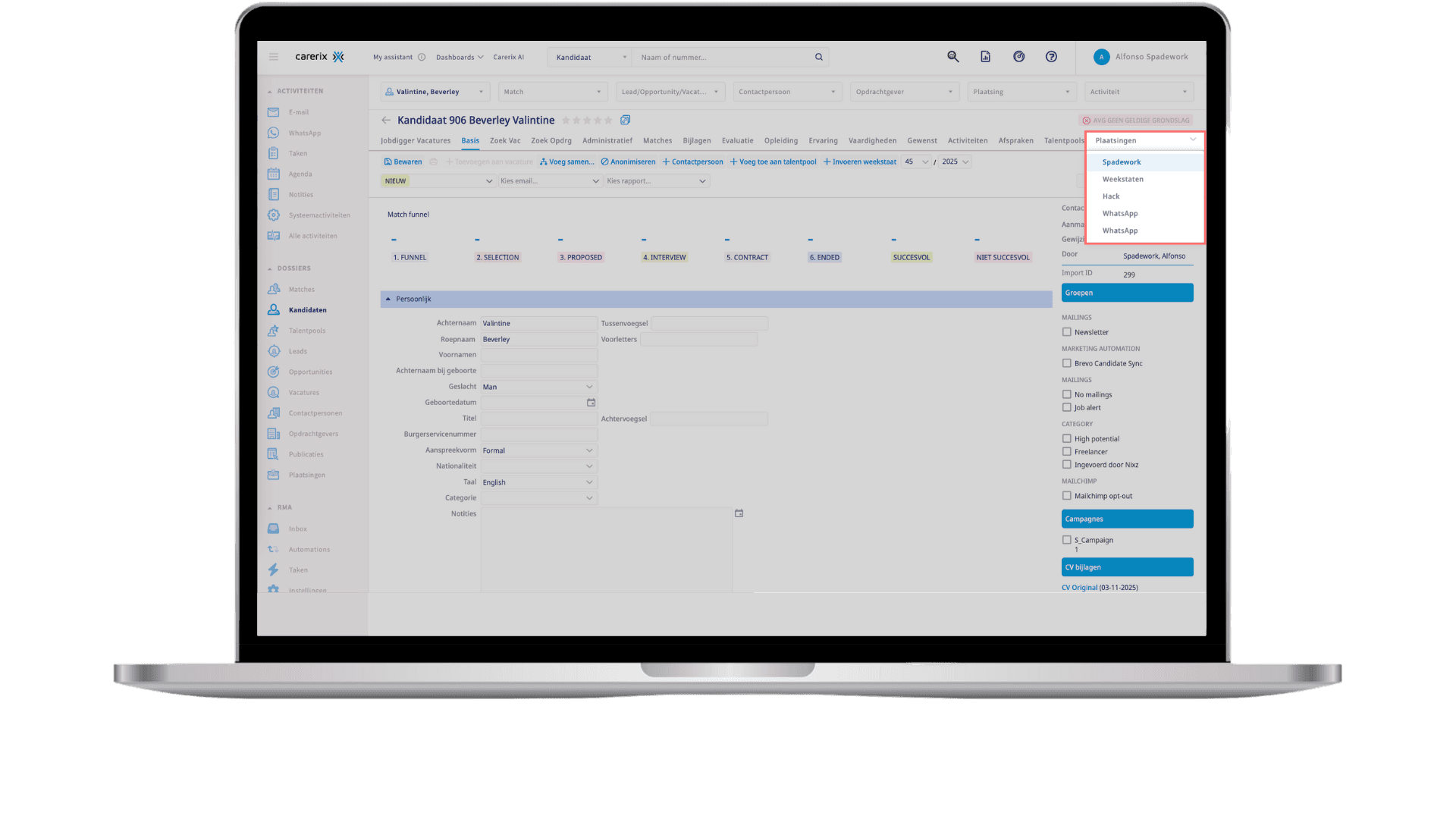The image size is (1456, 819).
Task: Select Weekstaten from the dropdown list
Action: (1122, 179)
